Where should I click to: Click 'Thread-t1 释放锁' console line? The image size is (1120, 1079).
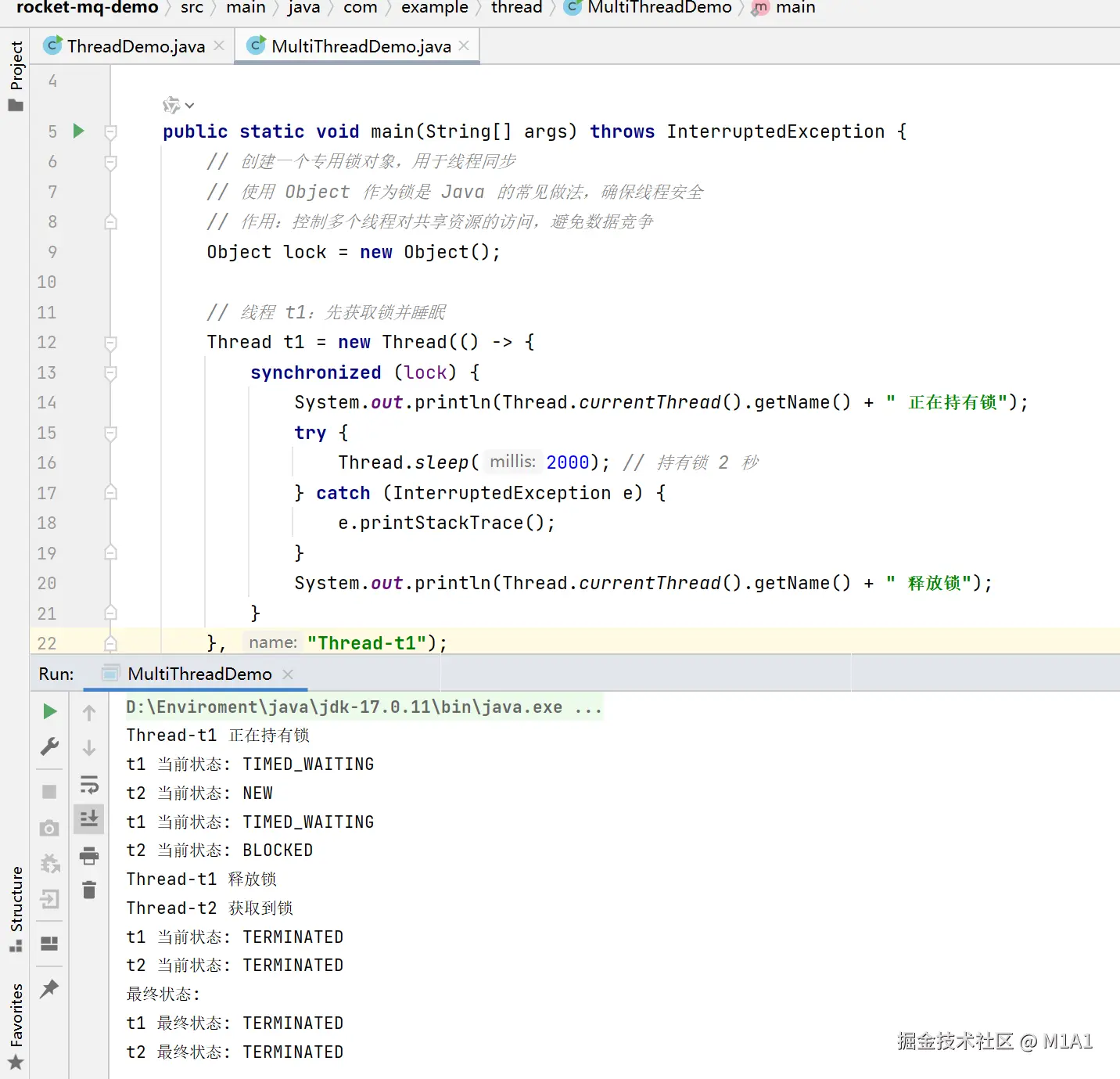click(202, 879)
